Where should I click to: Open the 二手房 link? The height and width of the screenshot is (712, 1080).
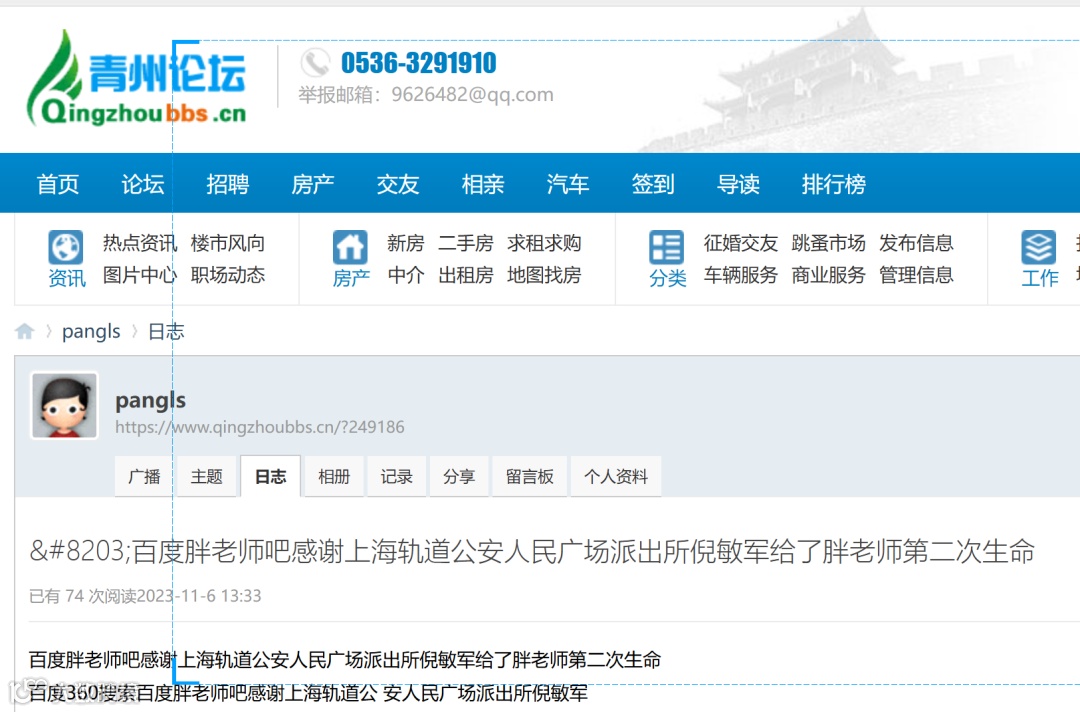pos(466,243)
